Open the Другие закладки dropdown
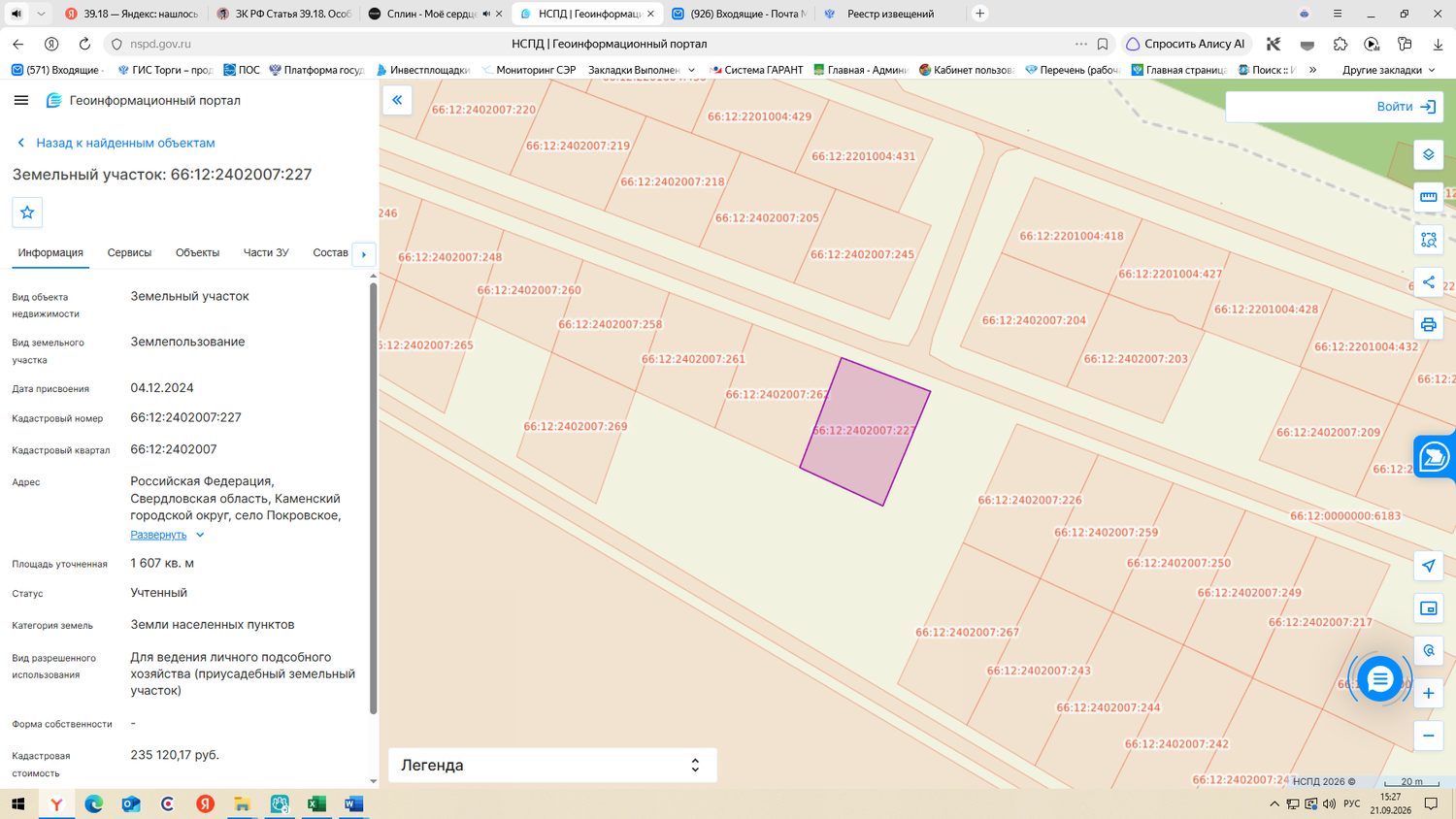 [1388, 70]
